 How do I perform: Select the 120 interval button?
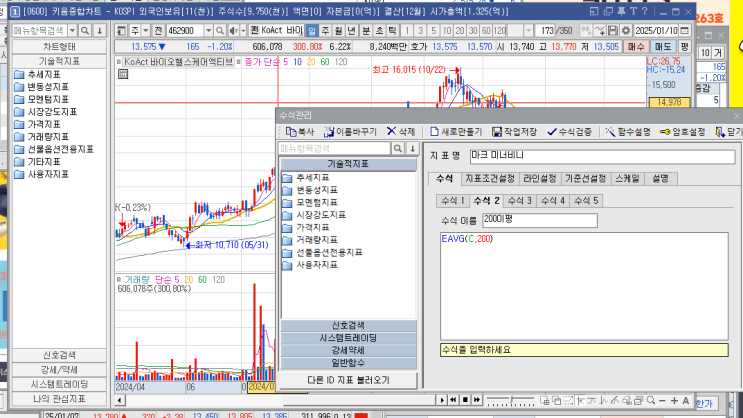[x=500, y=31]
